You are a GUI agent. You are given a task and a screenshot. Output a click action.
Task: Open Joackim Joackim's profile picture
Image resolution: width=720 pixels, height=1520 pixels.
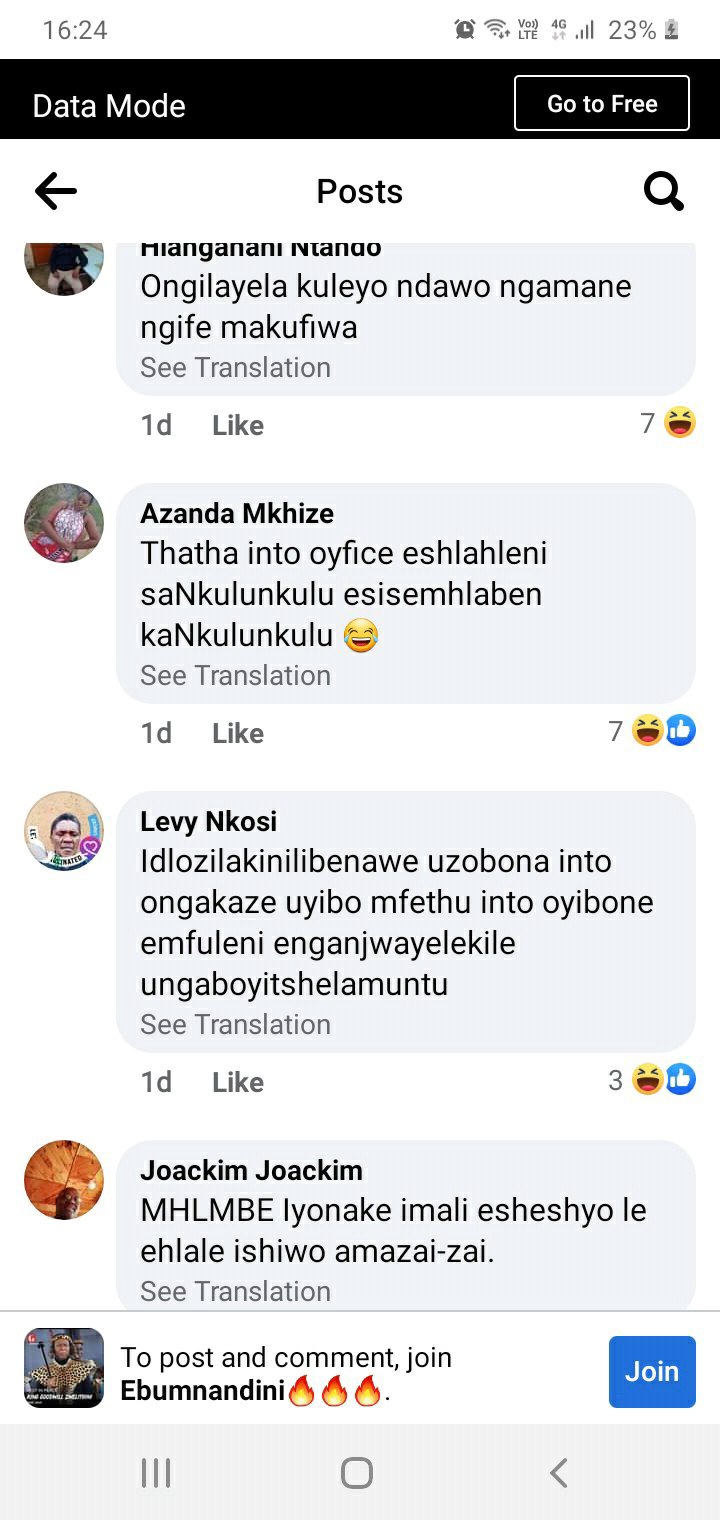(x=64, y=1180)
